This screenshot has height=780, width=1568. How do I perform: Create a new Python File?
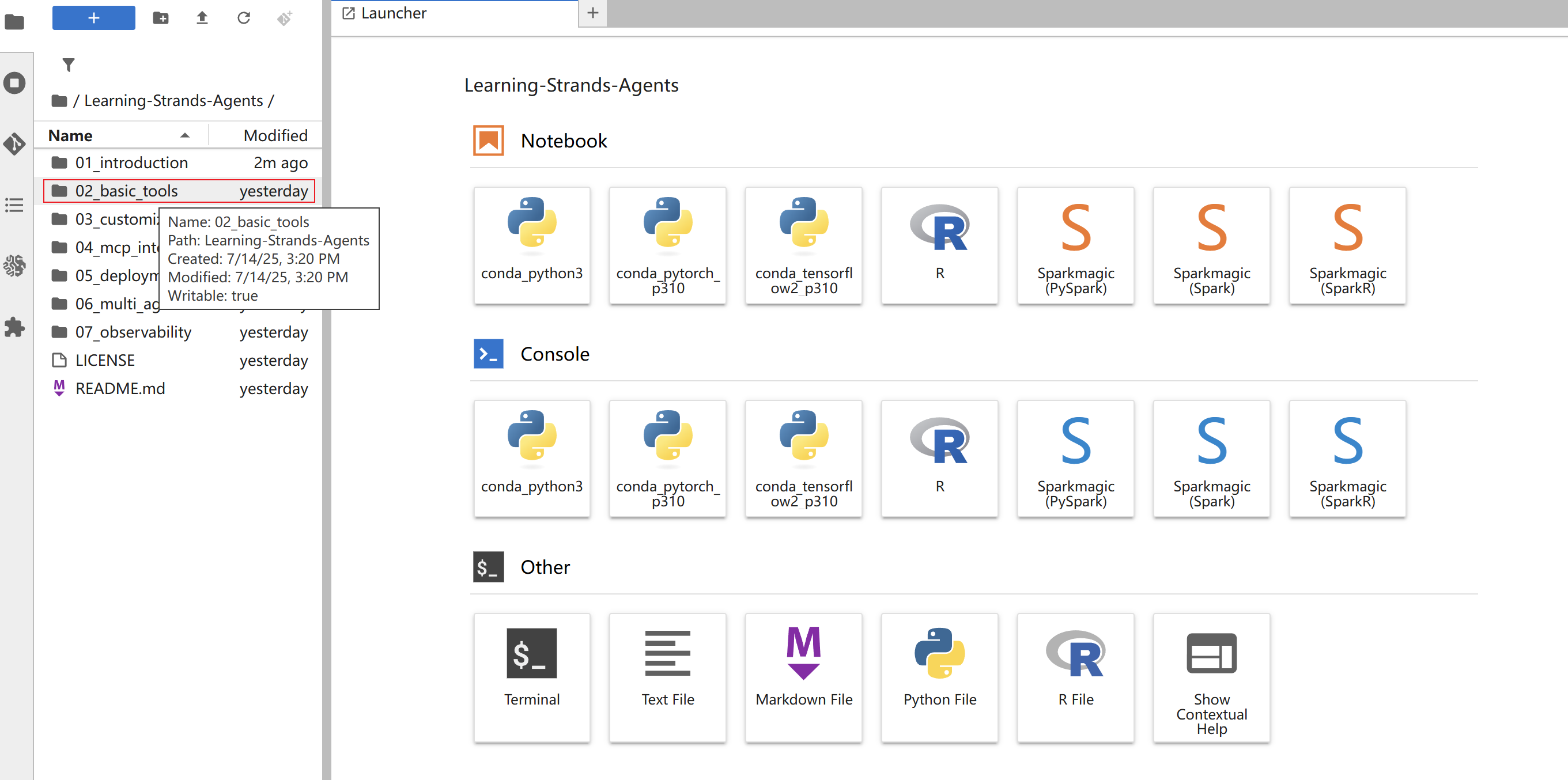pyautogui.click(x=940, y=677)
